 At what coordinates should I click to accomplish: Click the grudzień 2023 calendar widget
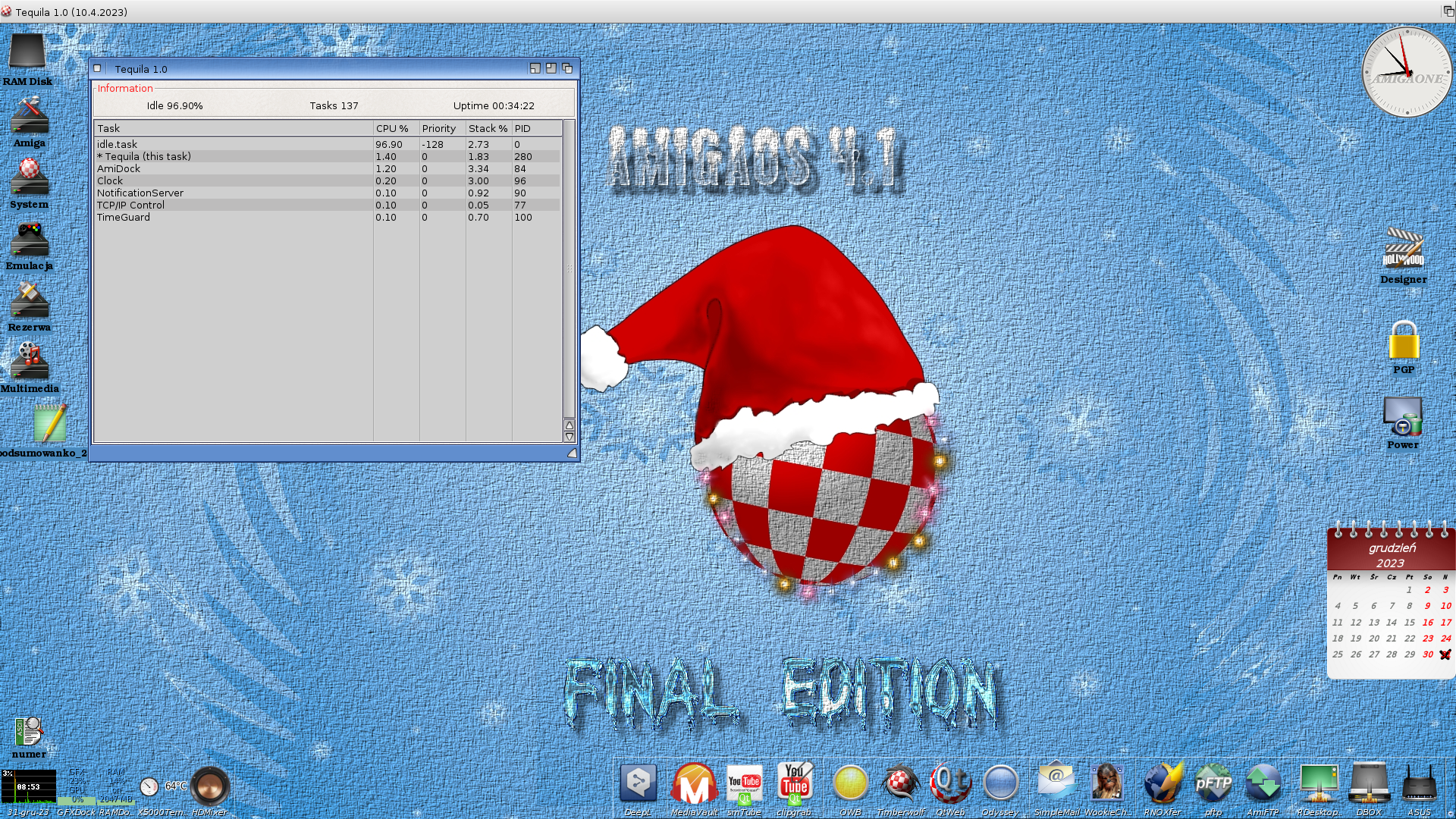coord(1391,599)
